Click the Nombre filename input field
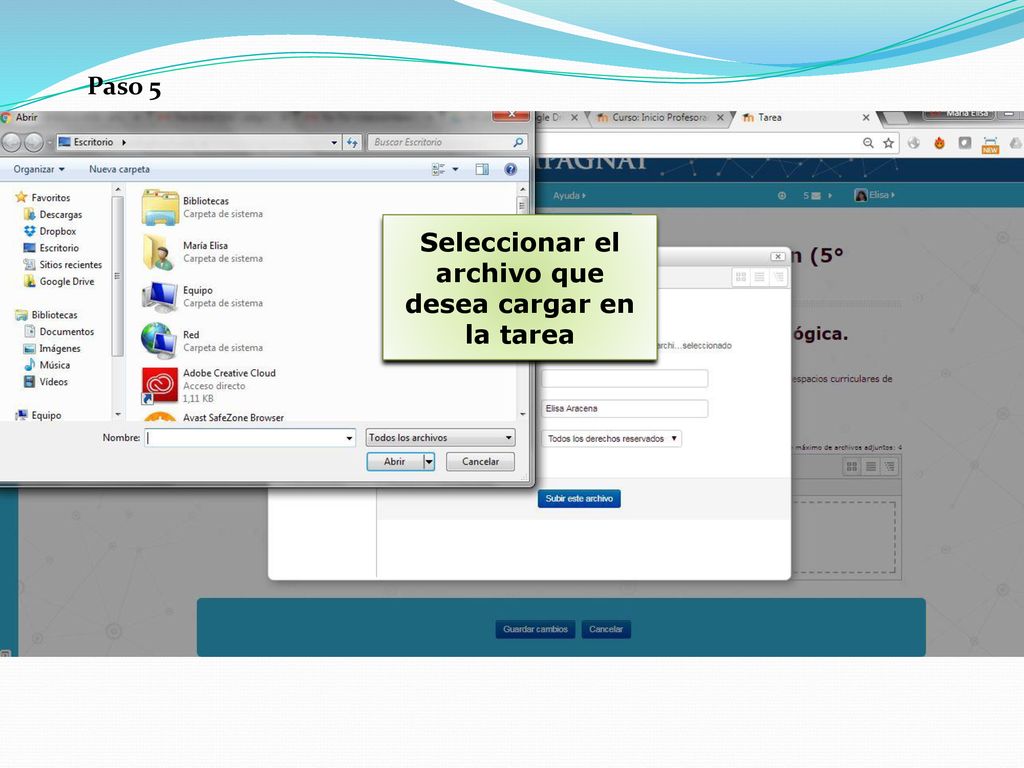The width and height of the screenshot is (1024, 768). pos(249,438)
